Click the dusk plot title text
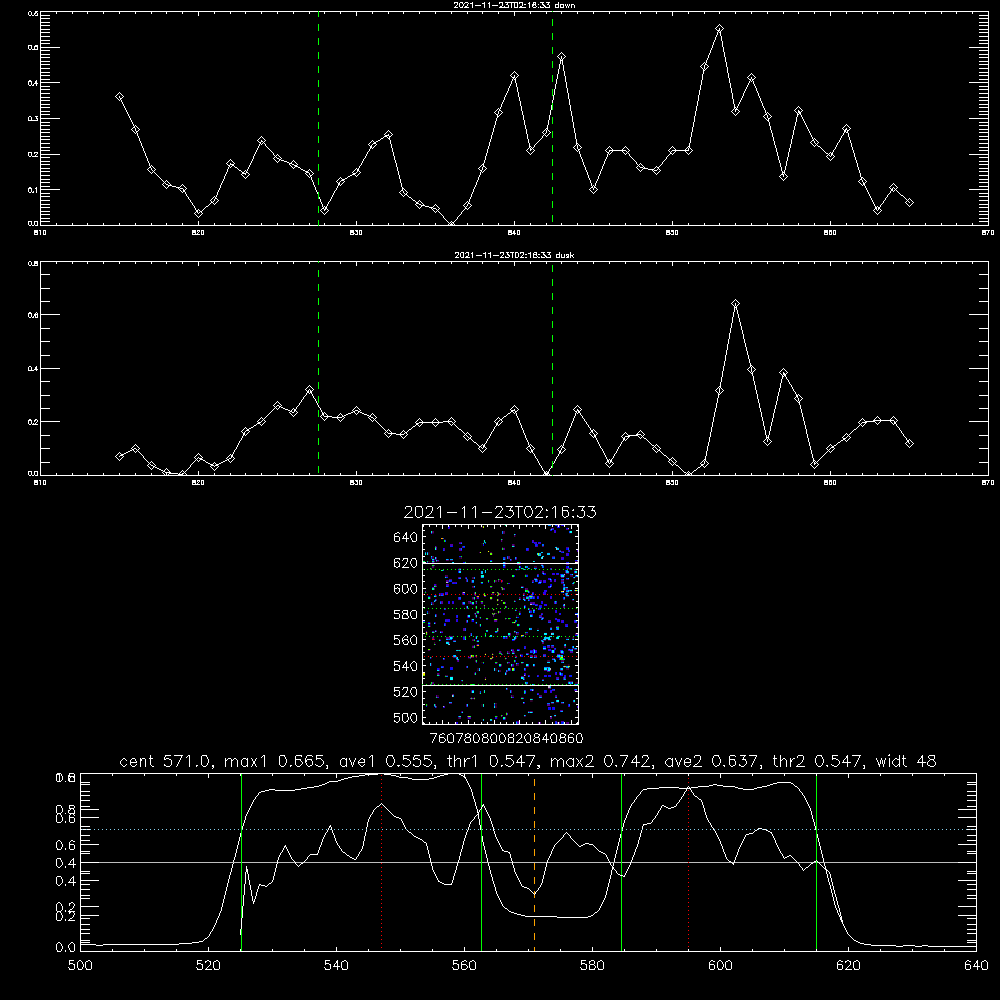 (514, 255)
